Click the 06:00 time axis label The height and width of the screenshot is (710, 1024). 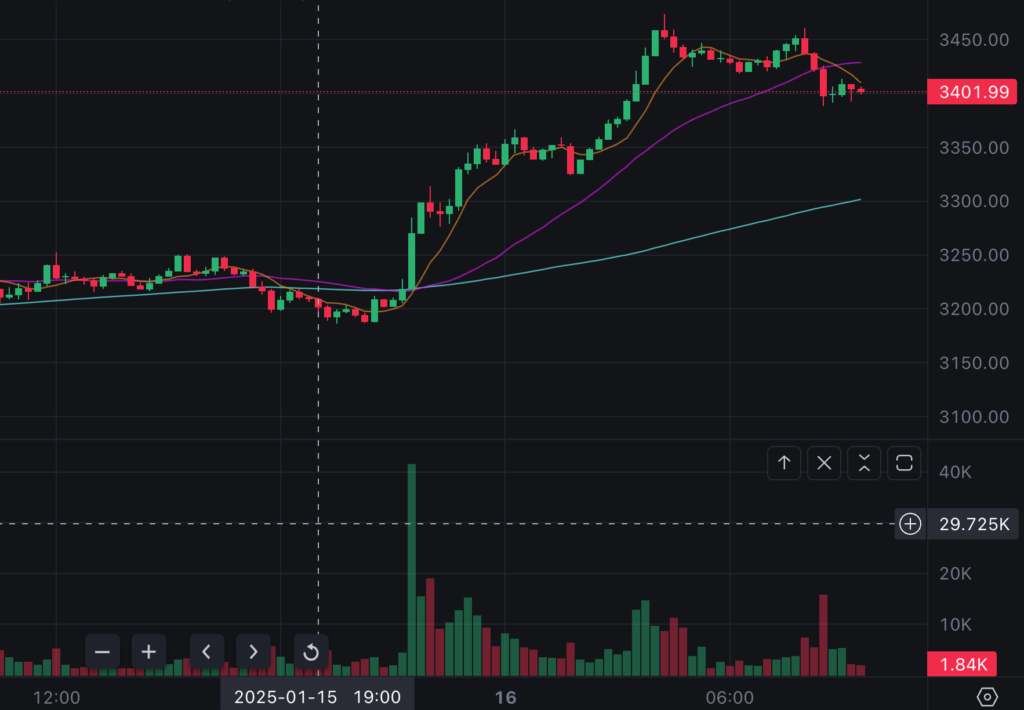point(729,698)
